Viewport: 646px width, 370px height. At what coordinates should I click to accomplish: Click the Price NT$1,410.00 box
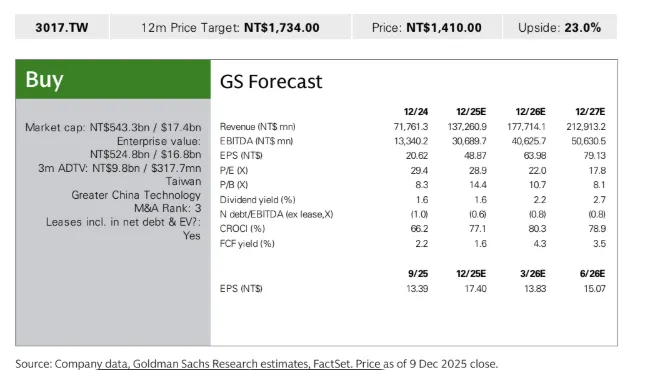click(427, 27)
